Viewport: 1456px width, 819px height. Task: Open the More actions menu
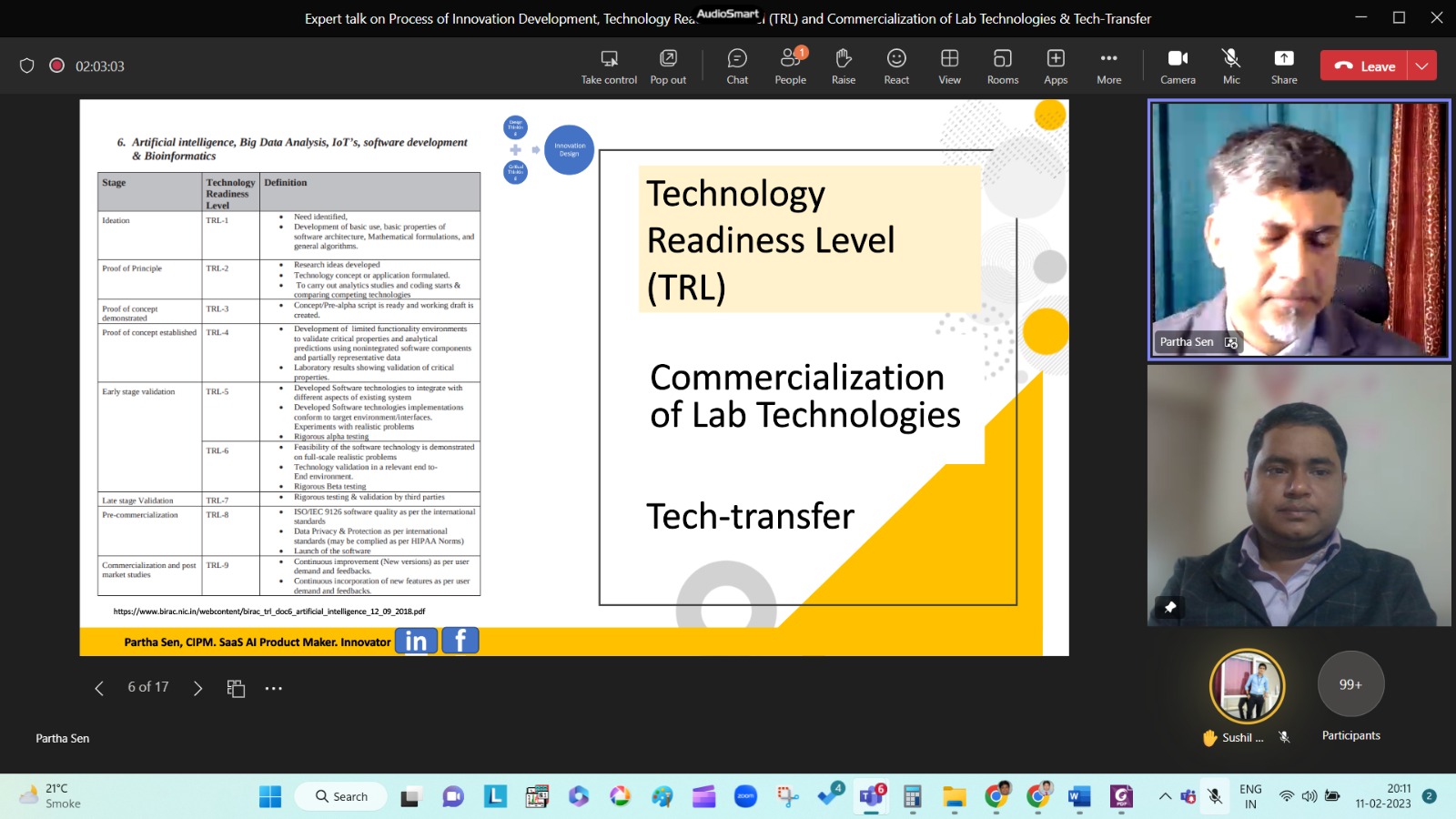coord(1108,66)
